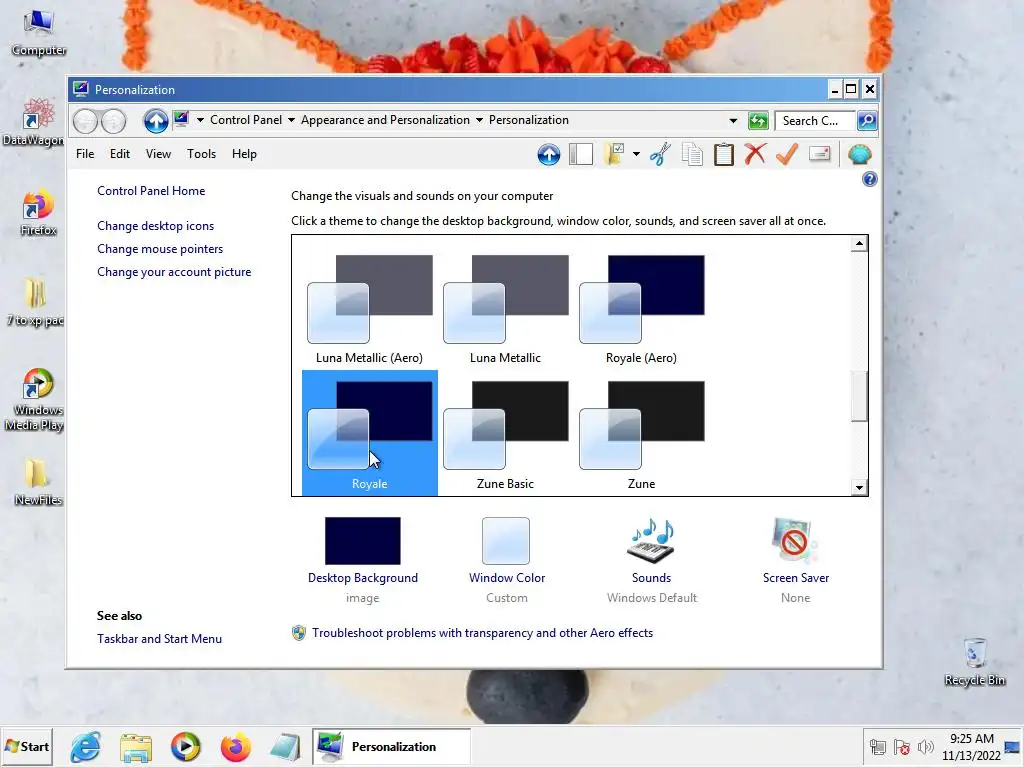Click the volume speaker tray icon

pyautogui.click(x=925, y=747)
